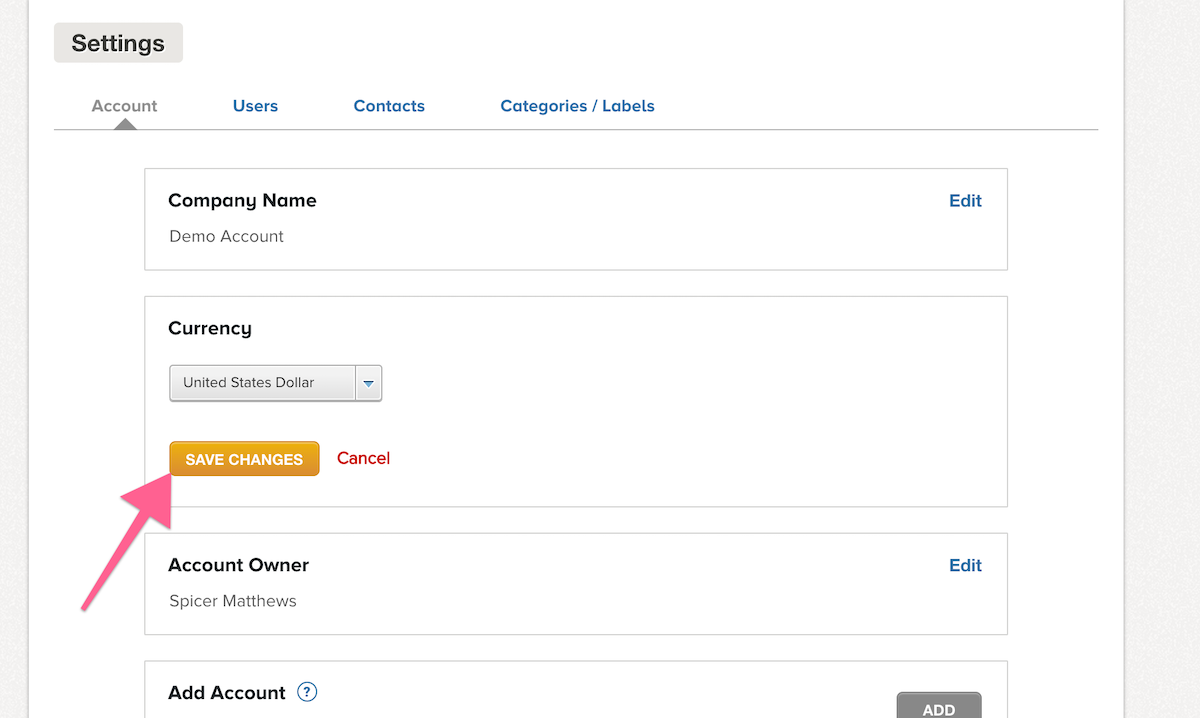1200x718 pixels.
Task: Click the blue arrow on the currency selector
Action: (369, 383)
